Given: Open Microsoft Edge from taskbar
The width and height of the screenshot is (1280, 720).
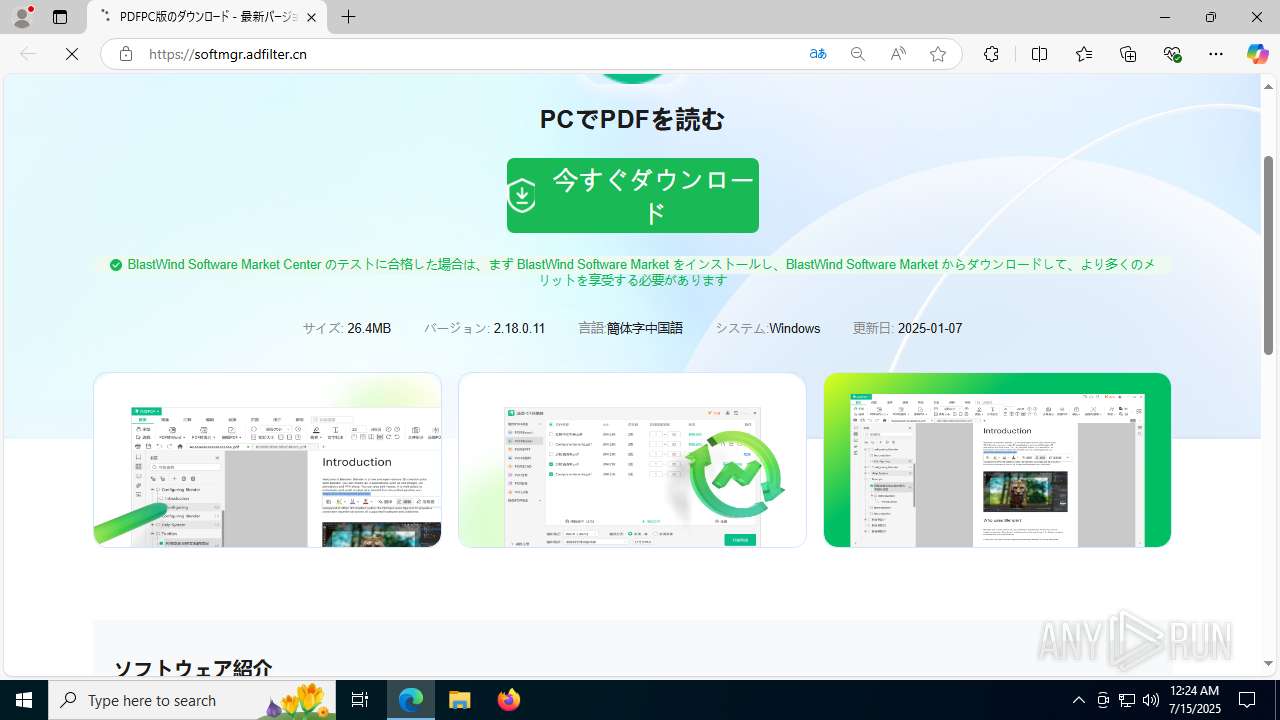Looking at the screenshot, I should (411, 700).
